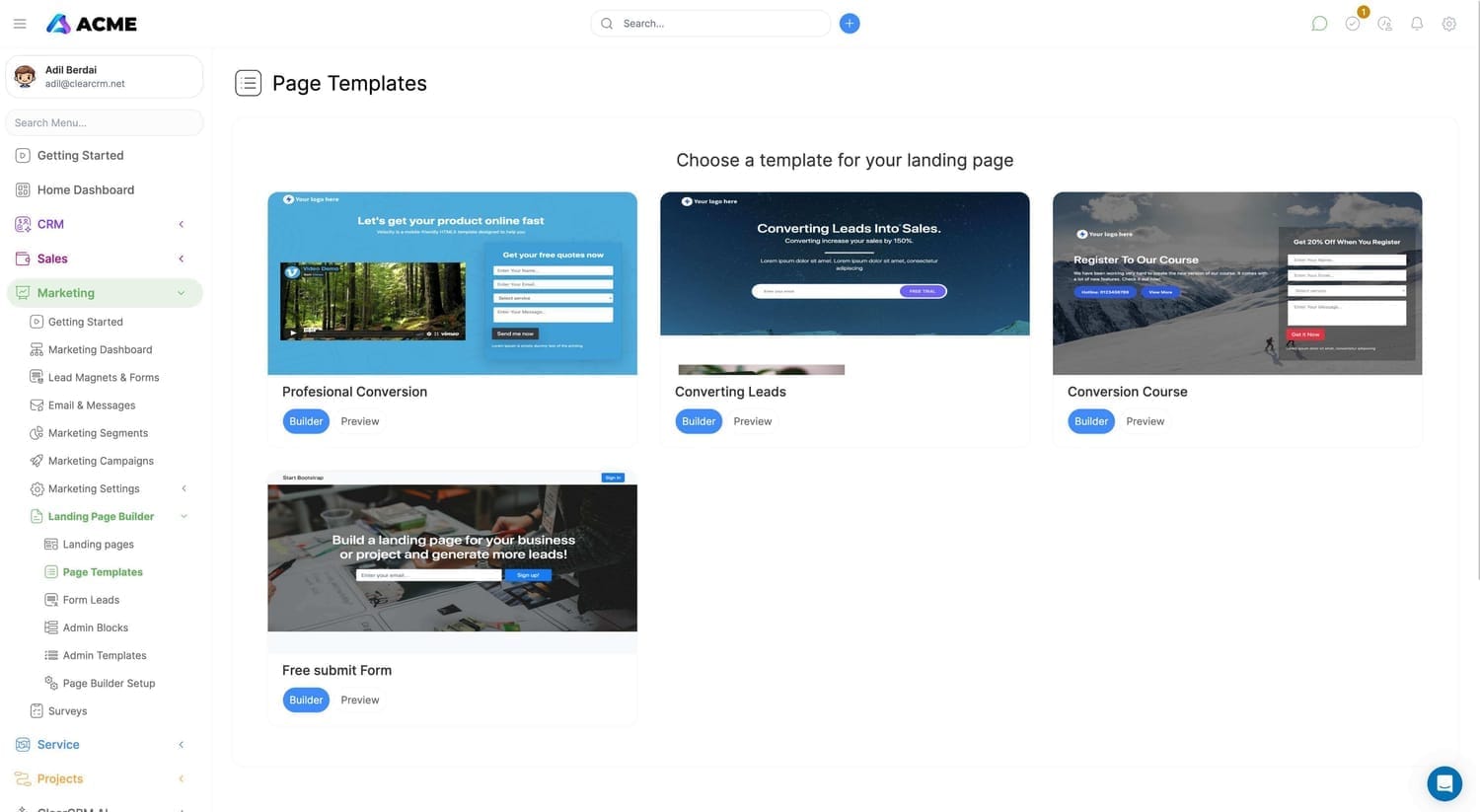Click the Page Templates list icon beside title
Screen dimensions: 1480x812
point(249,84)
